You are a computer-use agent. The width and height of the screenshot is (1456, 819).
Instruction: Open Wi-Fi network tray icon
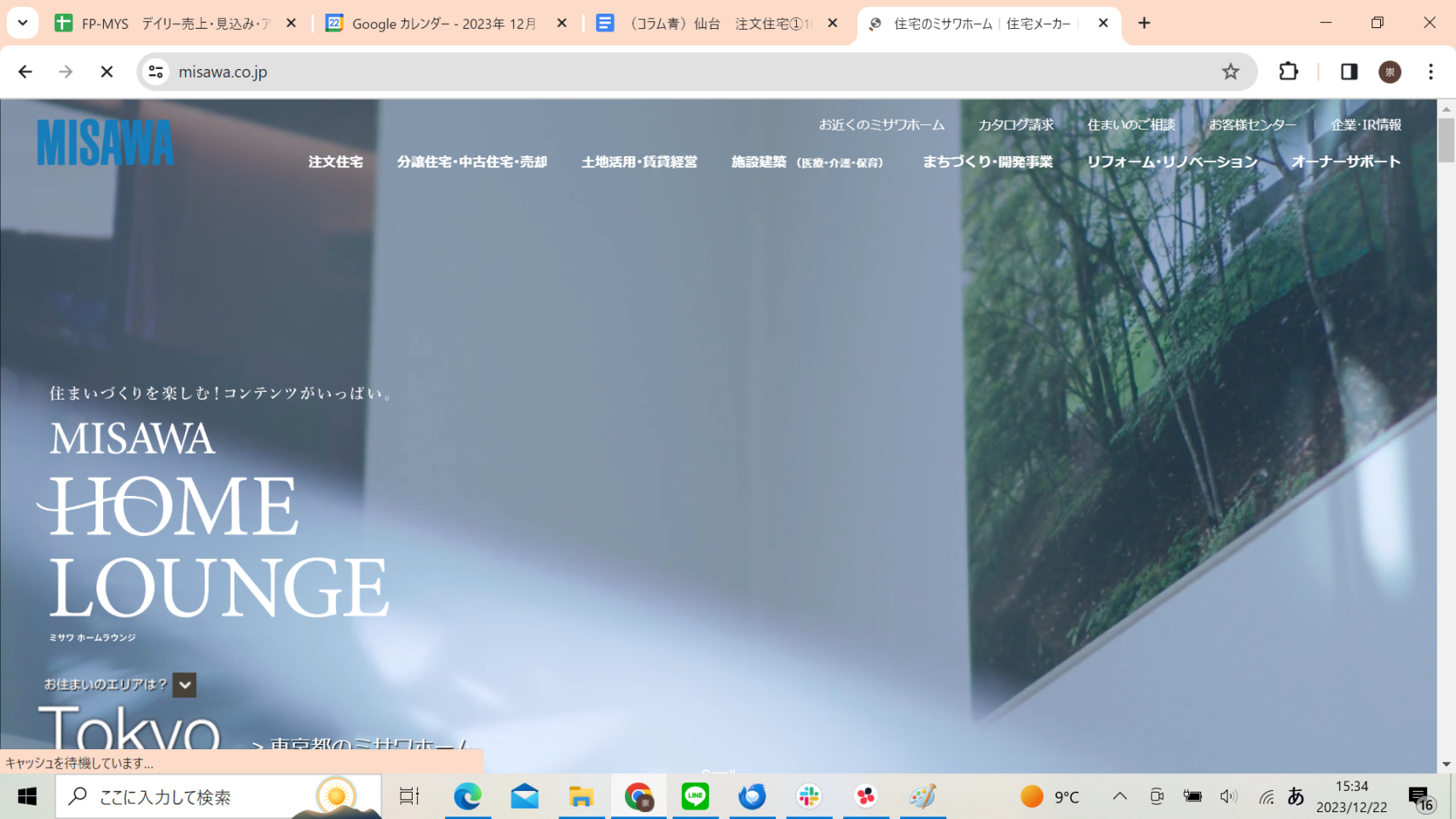tap(1266, 797)
